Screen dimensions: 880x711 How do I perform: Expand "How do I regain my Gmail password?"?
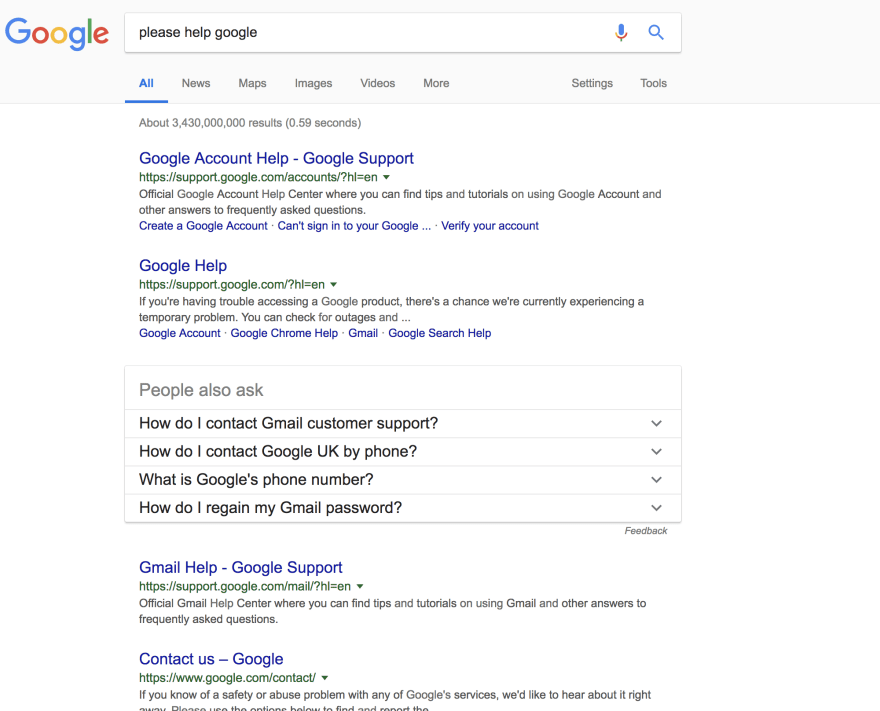[x=403, y=508]
